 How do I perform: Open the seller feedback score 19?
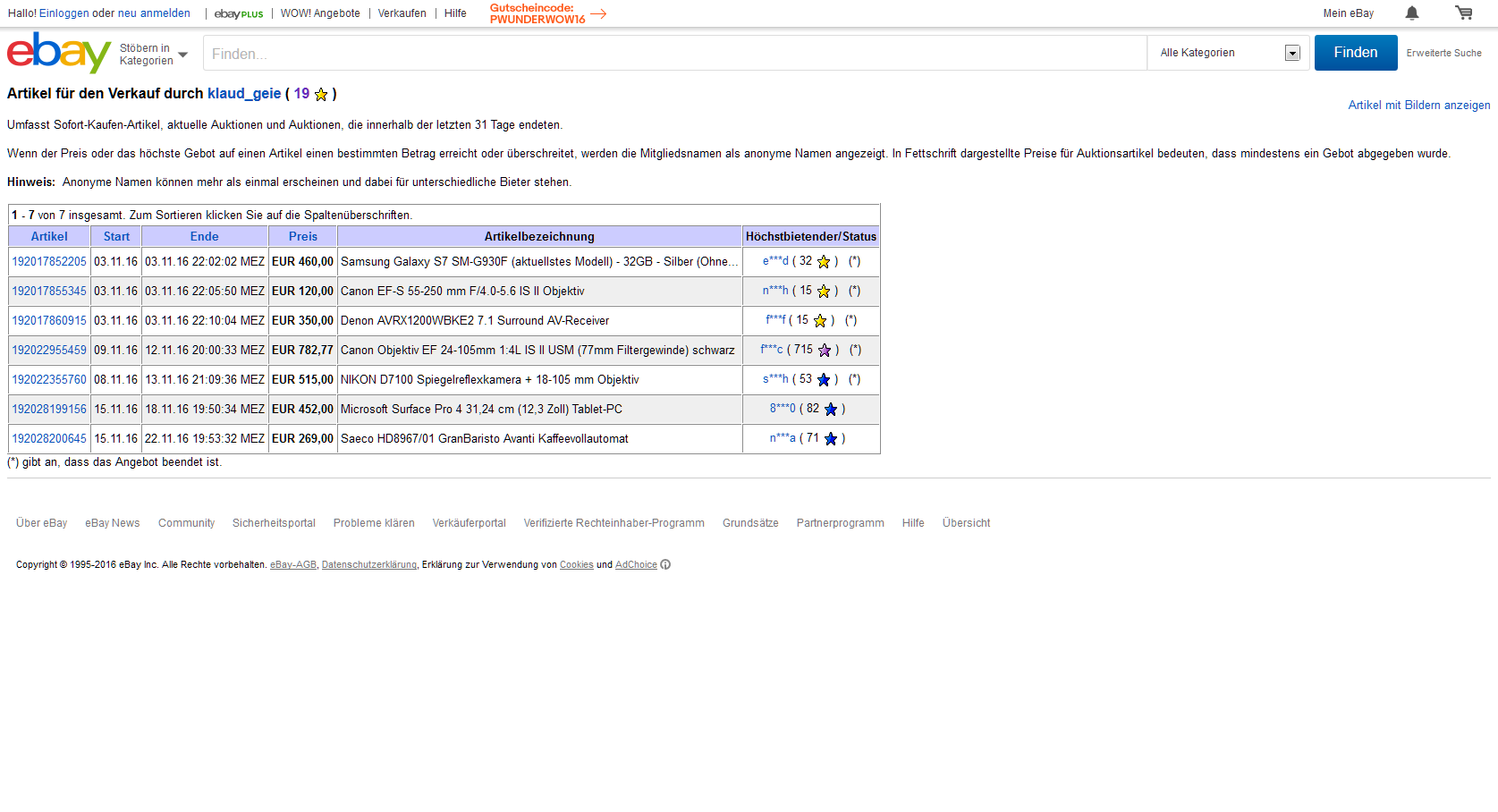point(301,94)
